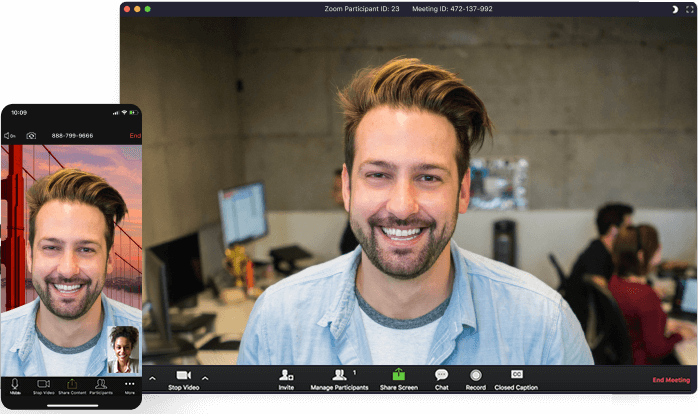Tap Share Content on the phone
The height and width of the screenshot is (414, 698).
point(72,386)
